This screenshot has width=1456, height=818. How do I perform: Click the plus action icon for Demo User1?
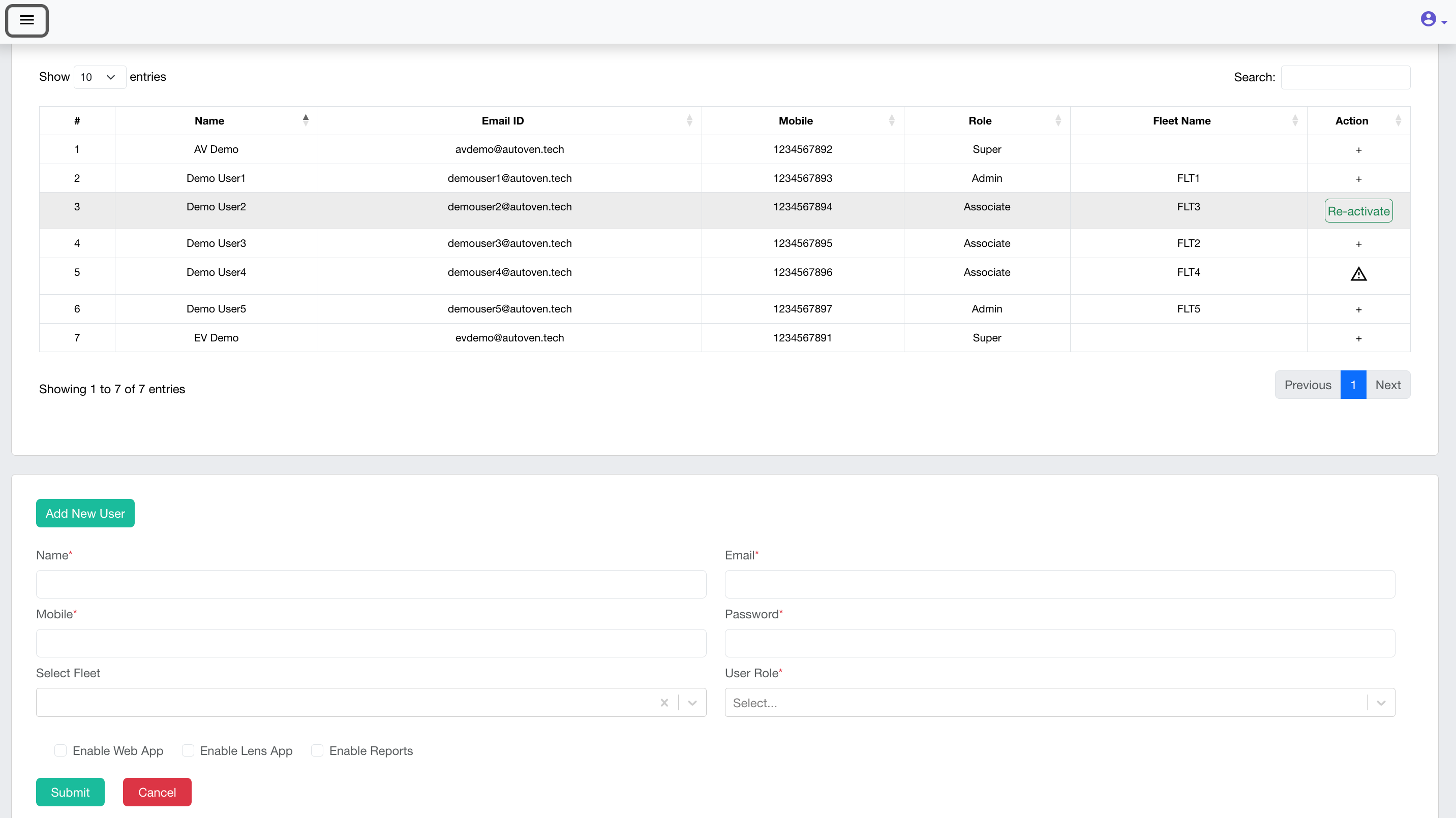point(1358,178)
